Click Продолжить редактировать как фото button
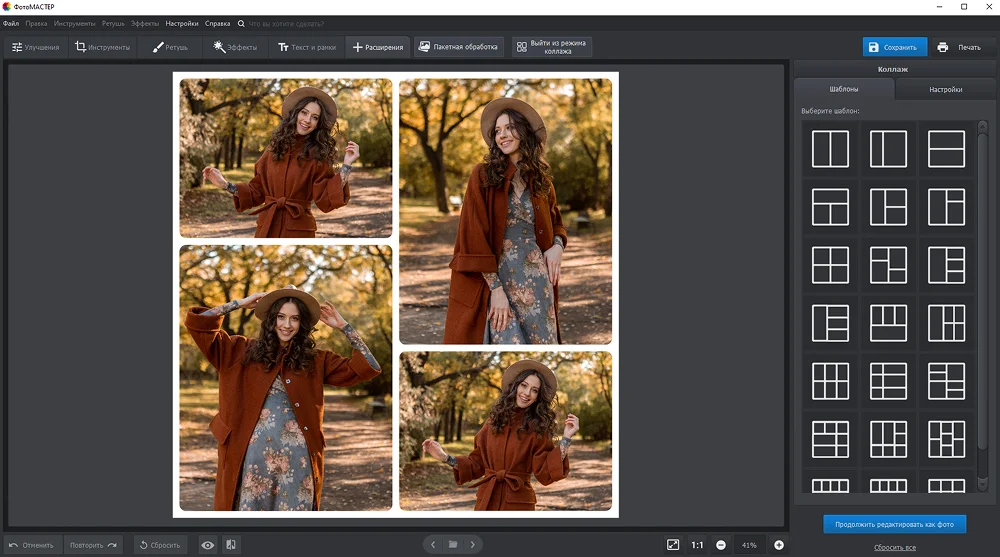 [894, 524]
